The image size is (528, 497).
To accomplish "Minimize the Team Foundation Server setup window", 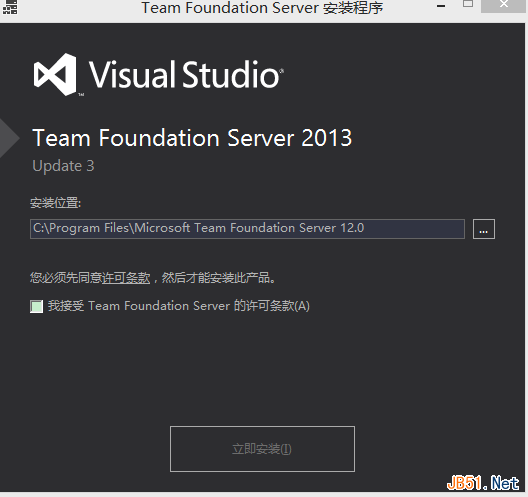I will click(x=441, y=6).
